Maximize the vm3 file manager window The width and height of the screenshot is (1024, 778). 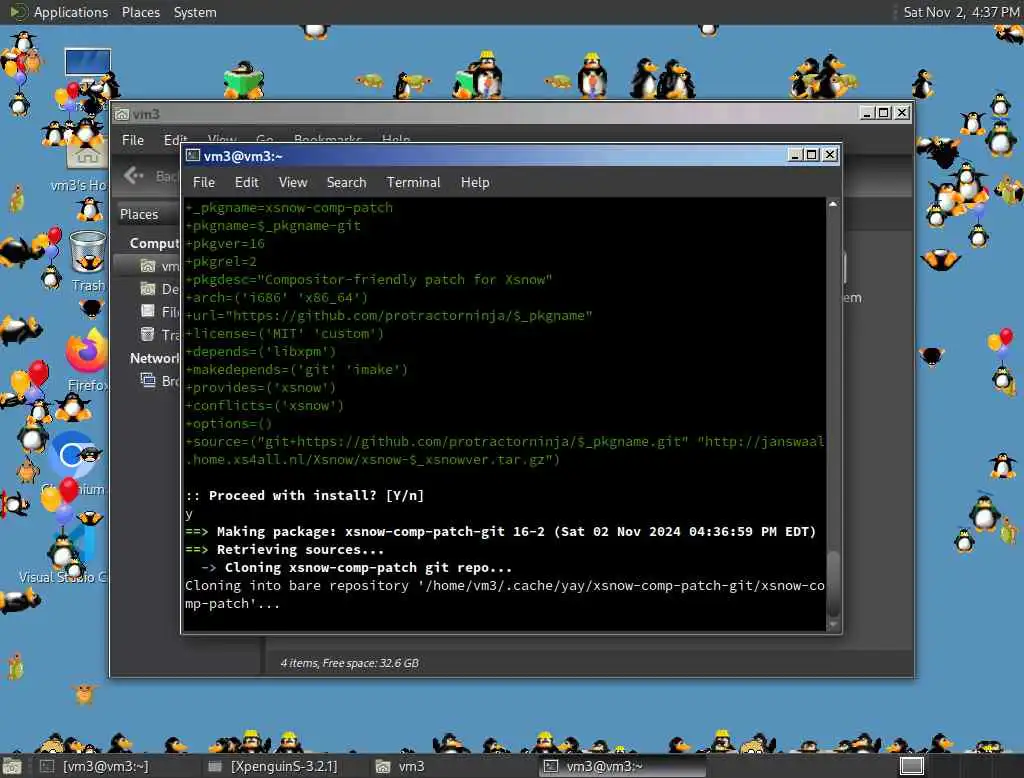click(884, 113)
